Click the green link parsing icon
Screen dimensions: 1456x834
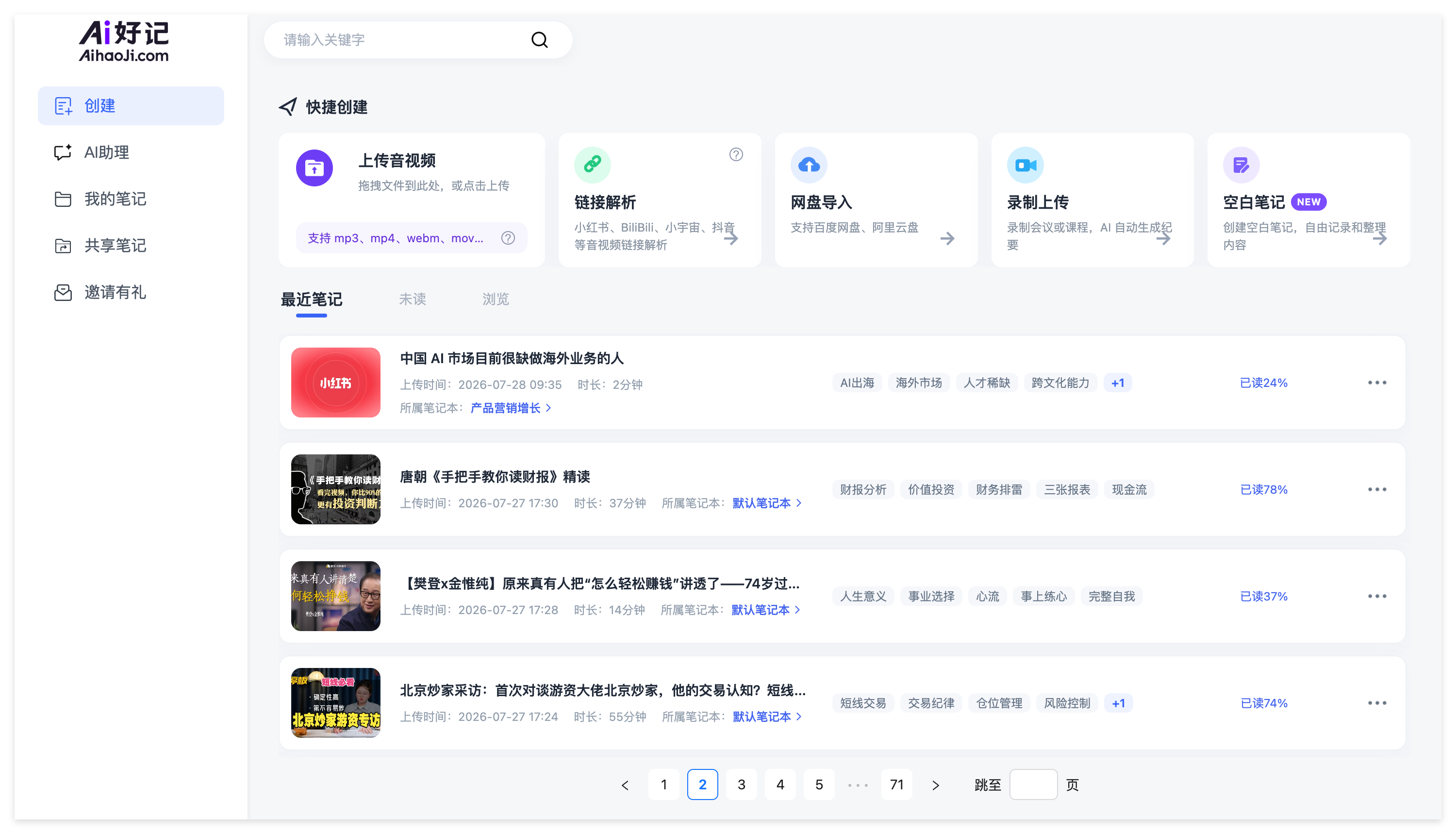(593, 165)
